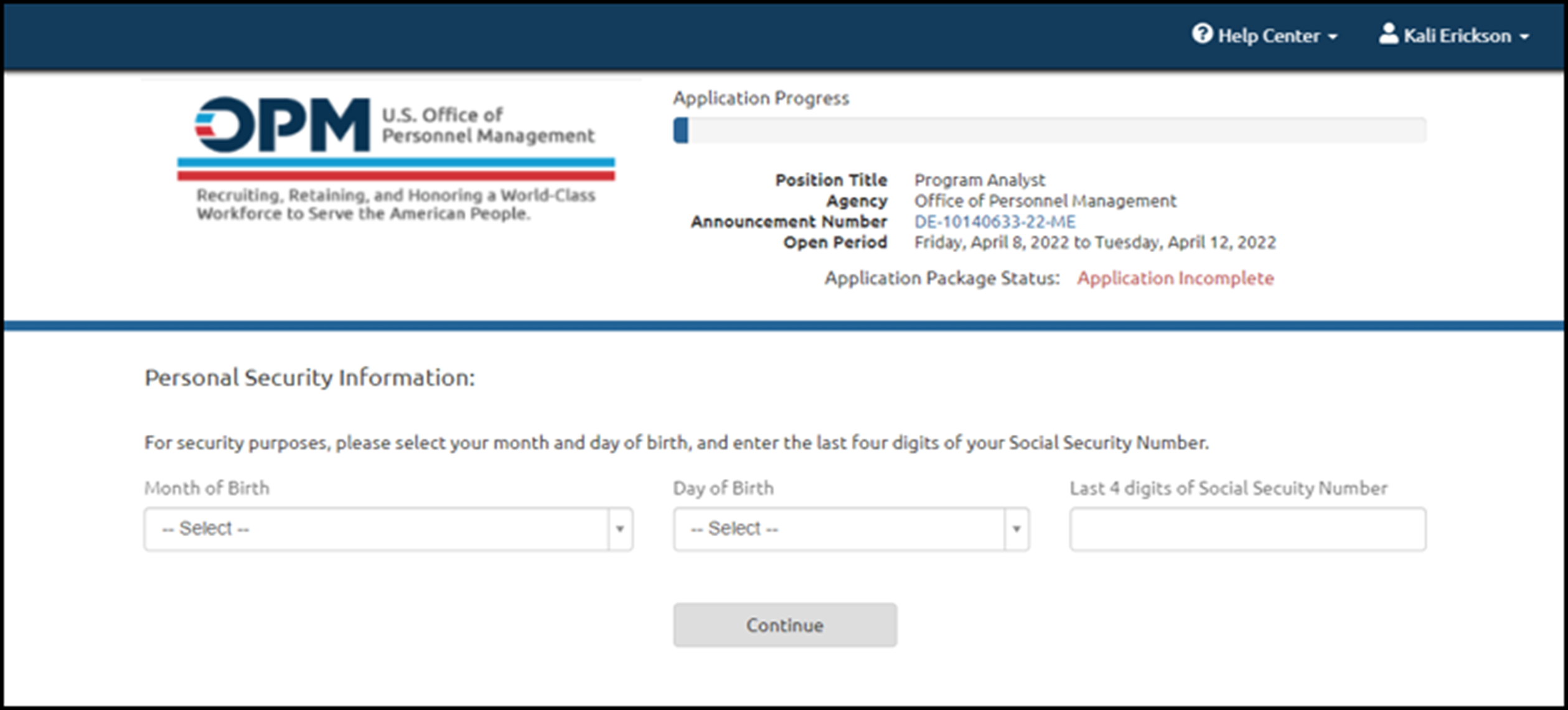Click the Personal Security Information heading

tap(309, 377)
